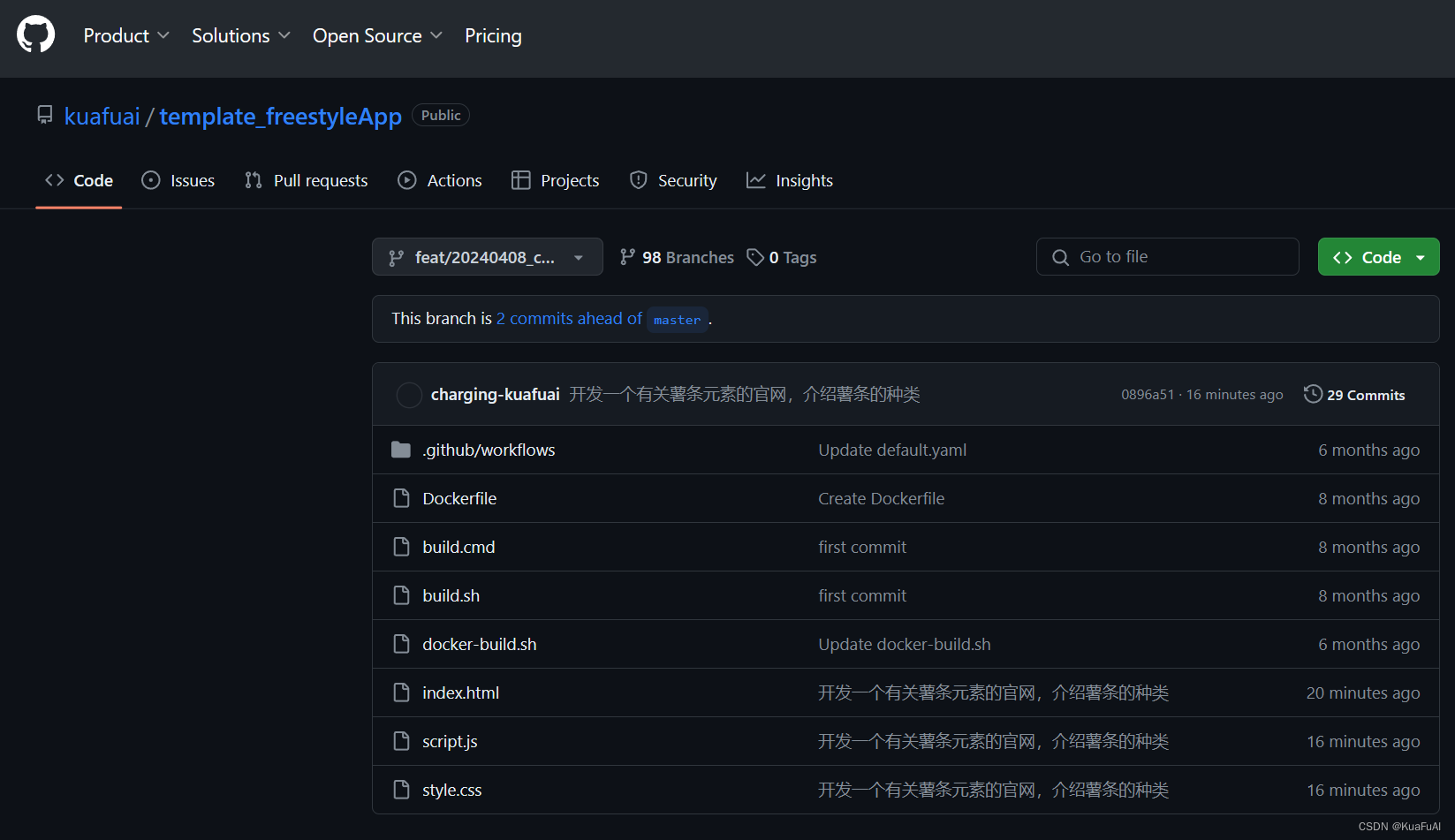Open the first commit message on build.cmd row
Screen dimensions: 1455x840
point(862,547)
